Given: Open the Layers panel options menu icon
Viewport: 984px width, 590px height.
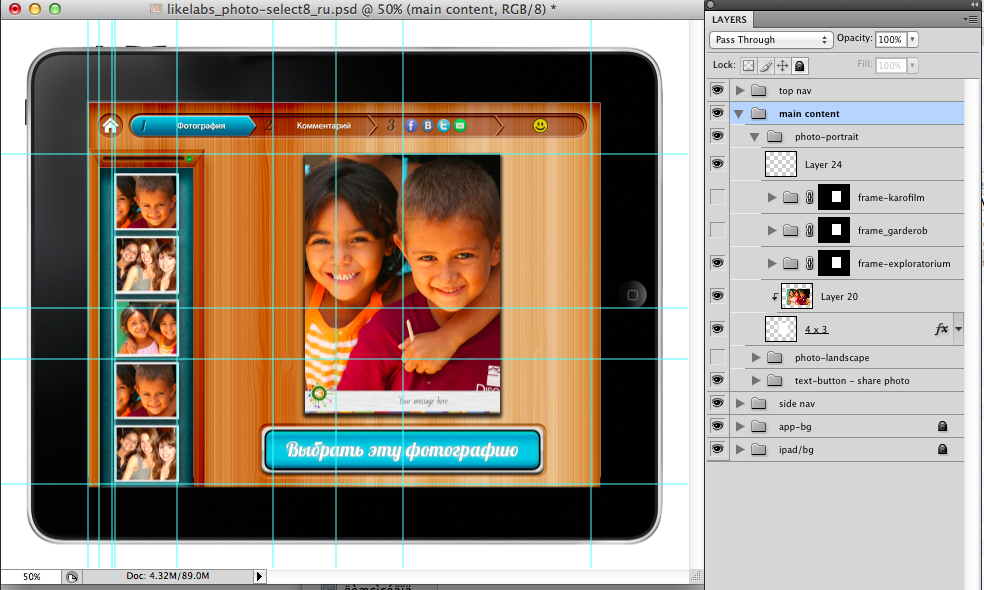Looking at the screenshot, I should point(970,19).
